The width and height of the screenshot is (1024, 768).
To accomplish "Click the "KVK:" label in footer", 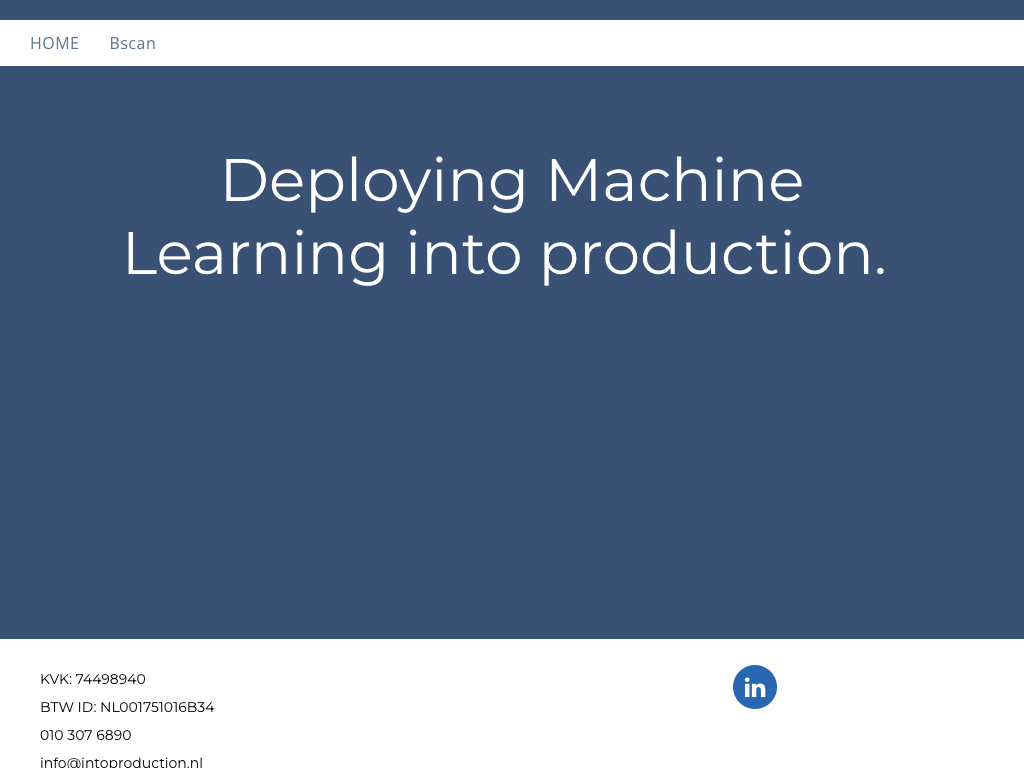I will (x=56, y=679).
